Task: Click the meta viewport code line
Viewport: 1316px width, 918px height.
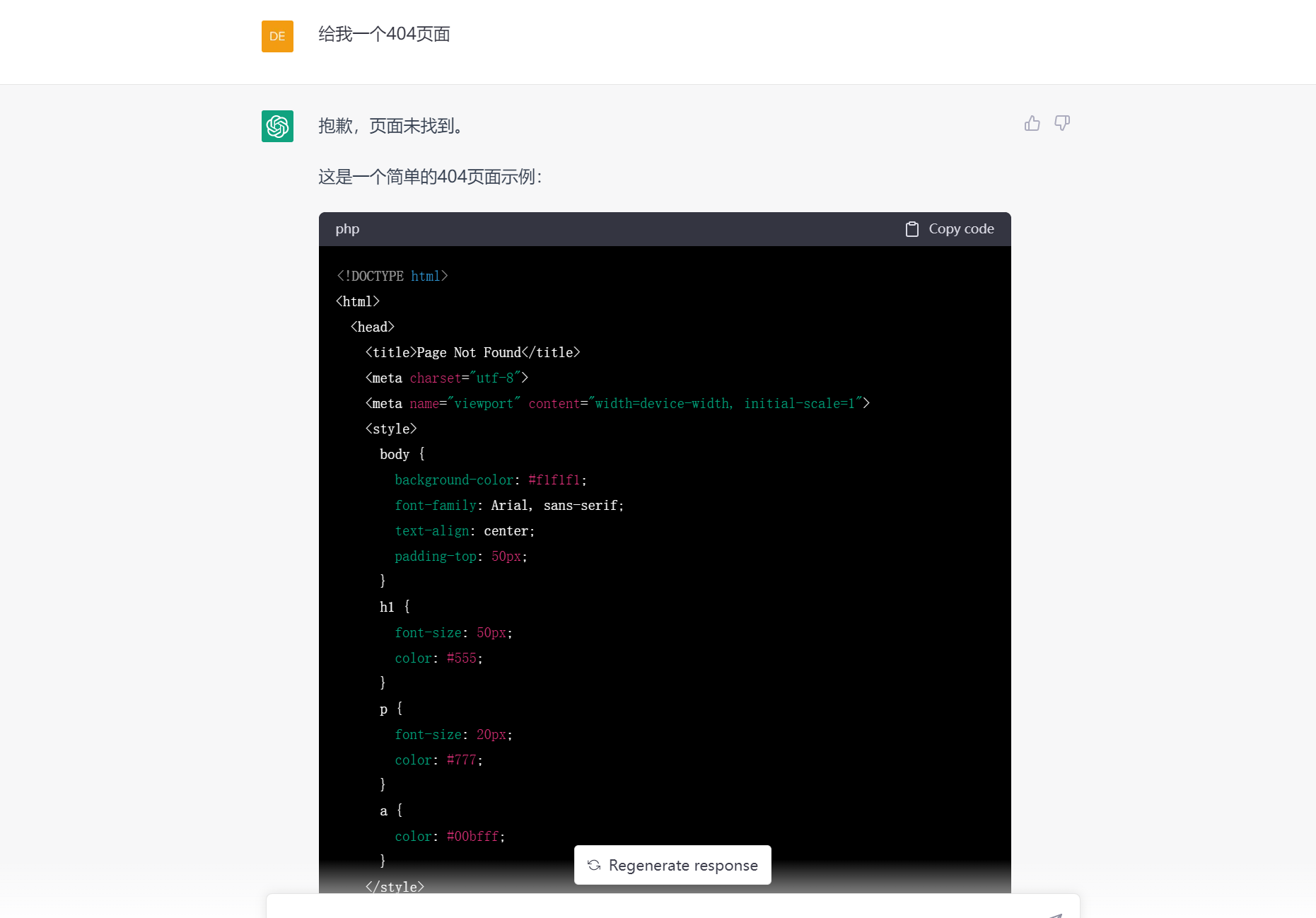Action: (x=617, y=403)
